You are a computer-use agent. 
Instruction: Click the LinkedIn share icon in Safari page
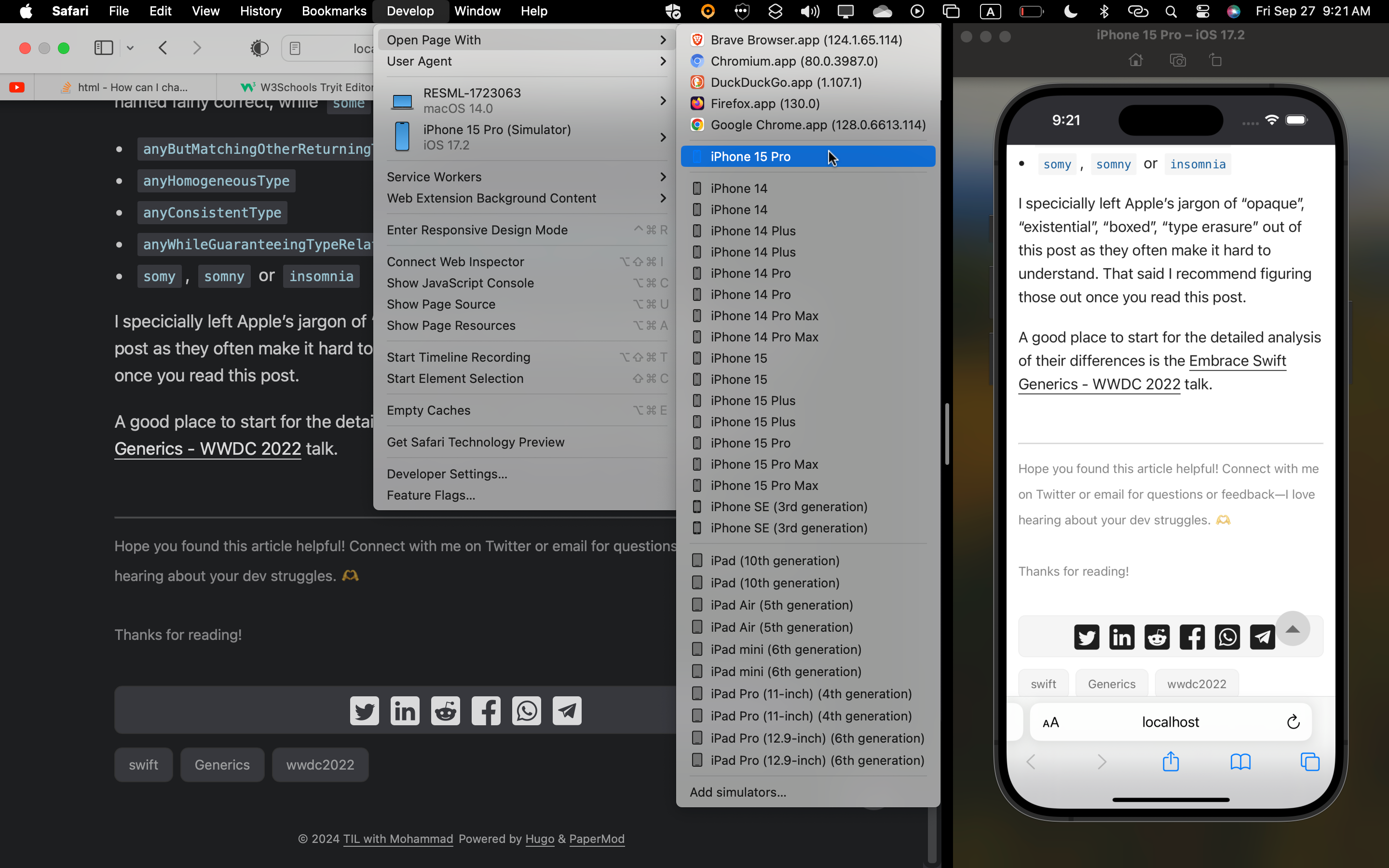coord(405,711)
